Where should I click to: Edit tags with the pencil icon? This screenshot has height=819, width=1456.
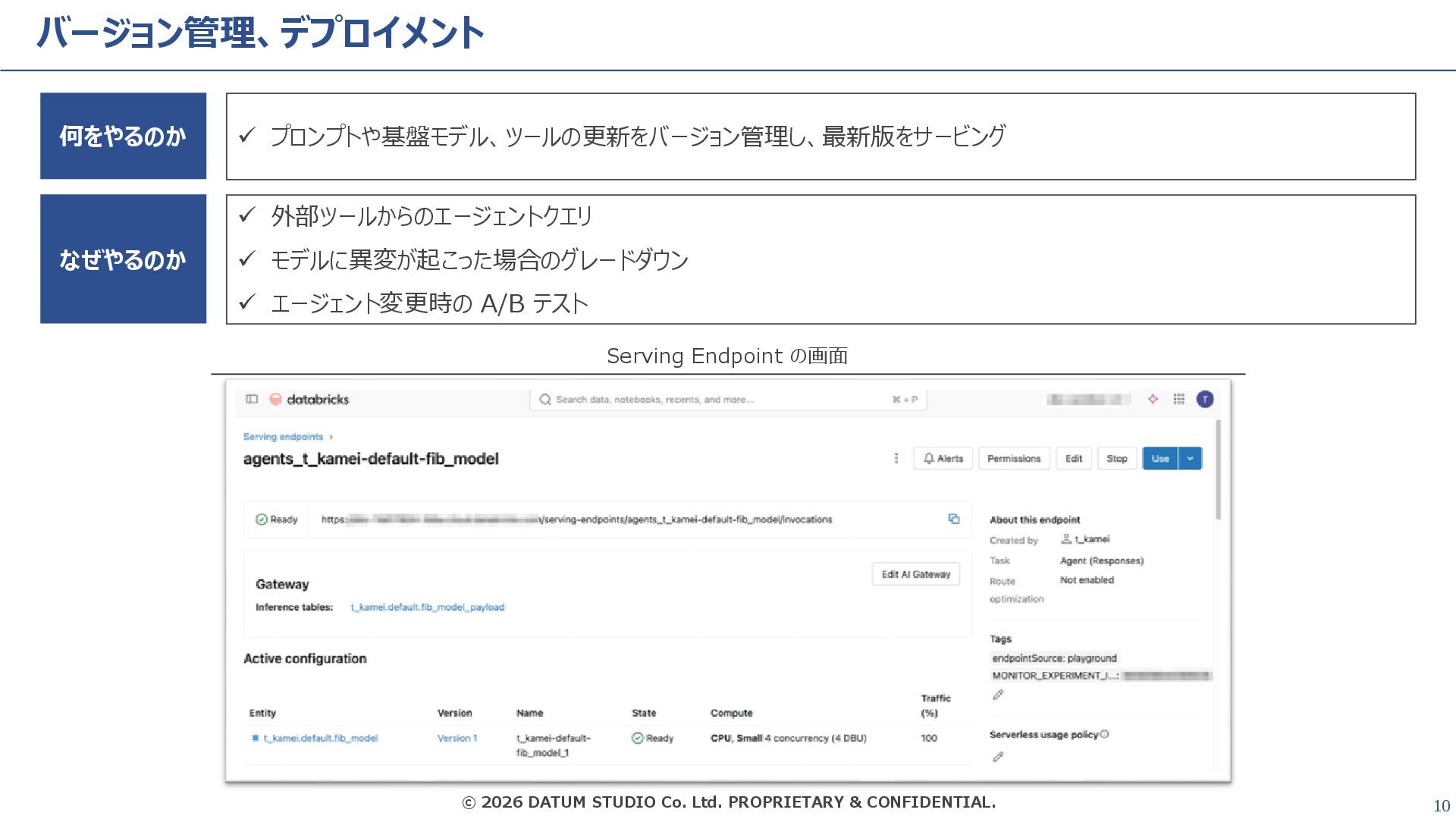click(998, 695)
